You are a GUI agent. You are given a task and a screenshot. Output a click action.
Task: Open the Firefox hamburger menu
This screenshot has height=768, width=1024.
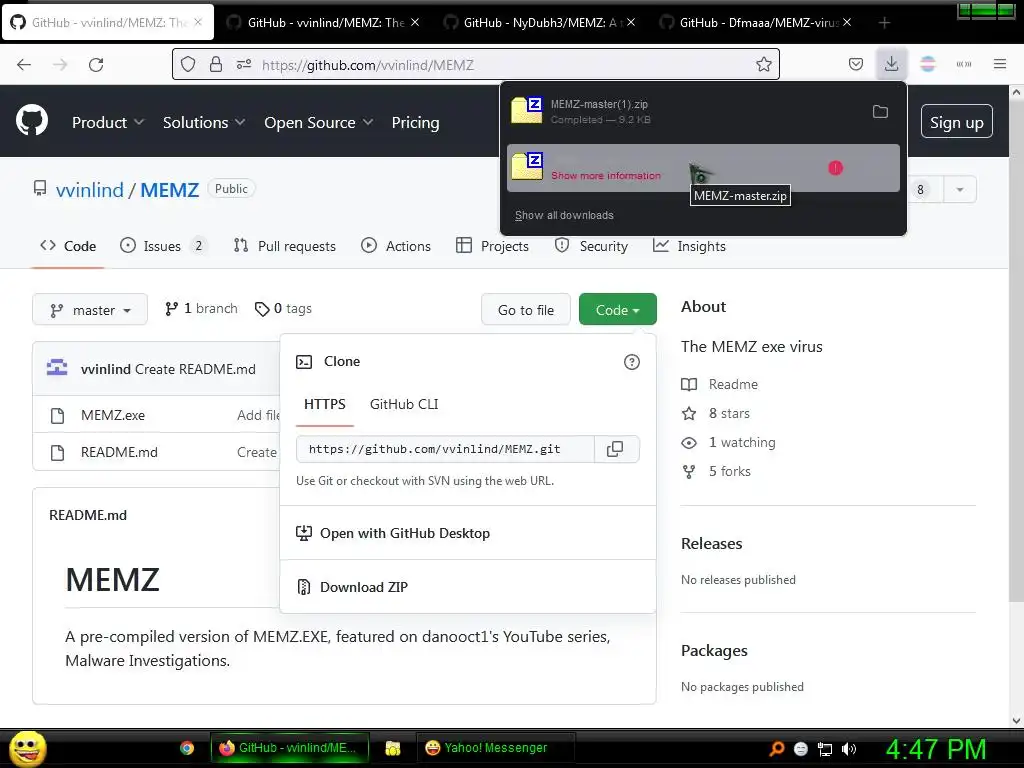click(x=1000, y=64)
